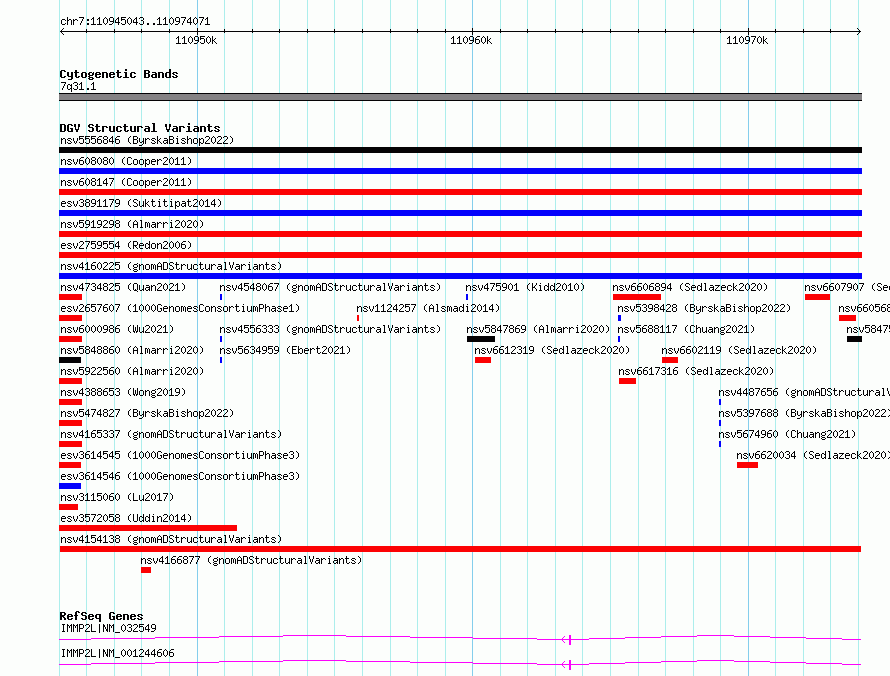
Task: Click nsv4548067 (gnomADStructuralVariants) label
Action: tap(330, 287)
